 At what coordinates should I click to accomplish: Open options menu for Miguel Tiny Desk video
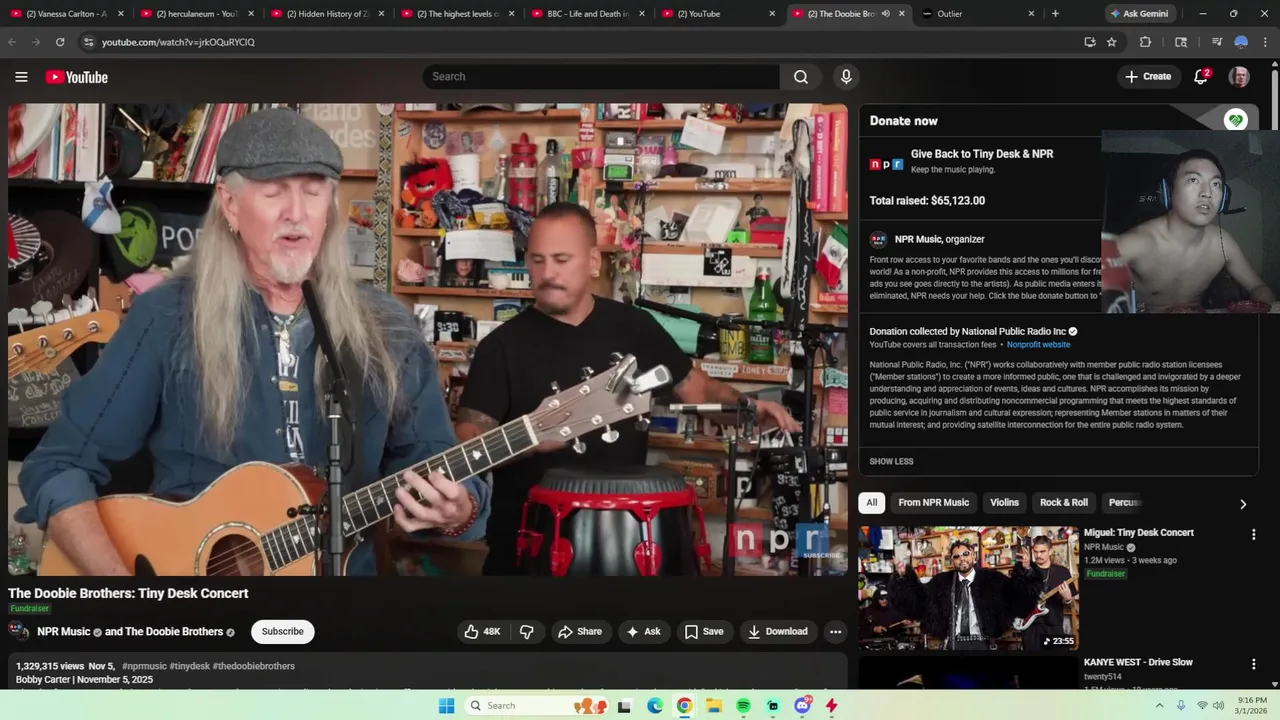pyautogui.click(x=1253, y=534)
